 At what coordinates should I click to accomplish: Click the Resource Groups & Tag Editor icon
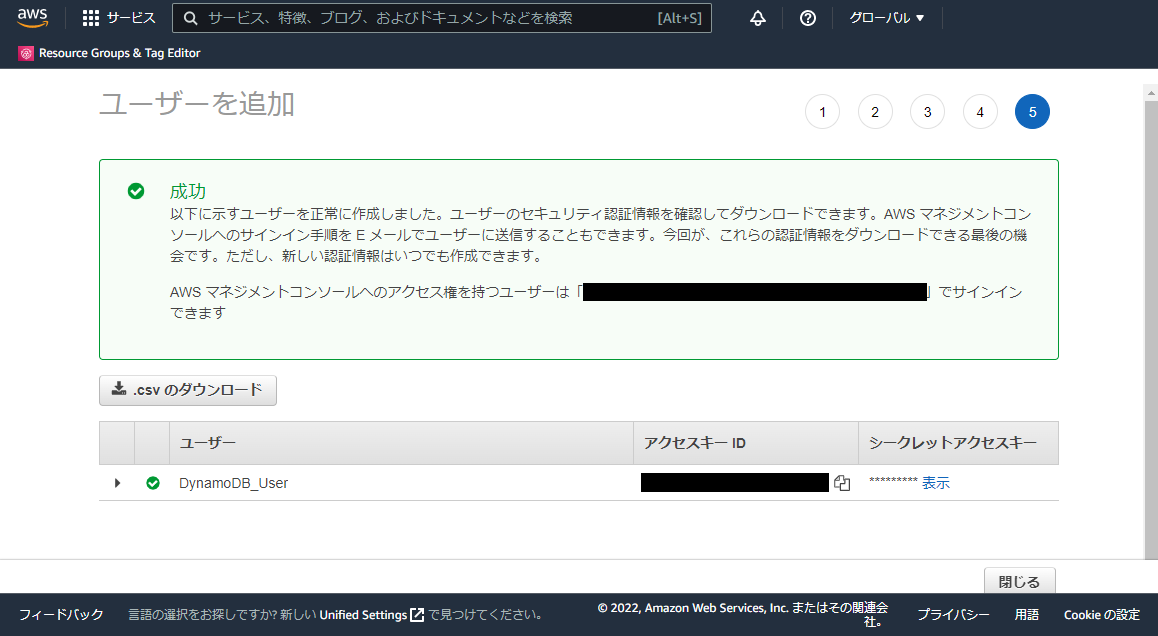[x=26, y=53]
